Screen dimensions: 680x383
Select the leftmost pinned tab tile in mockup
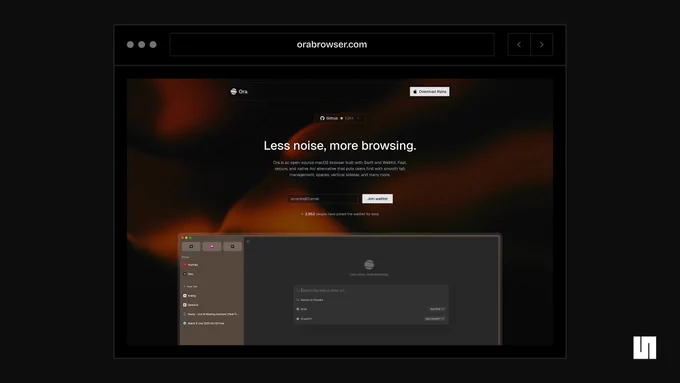(x=191, y=246)
